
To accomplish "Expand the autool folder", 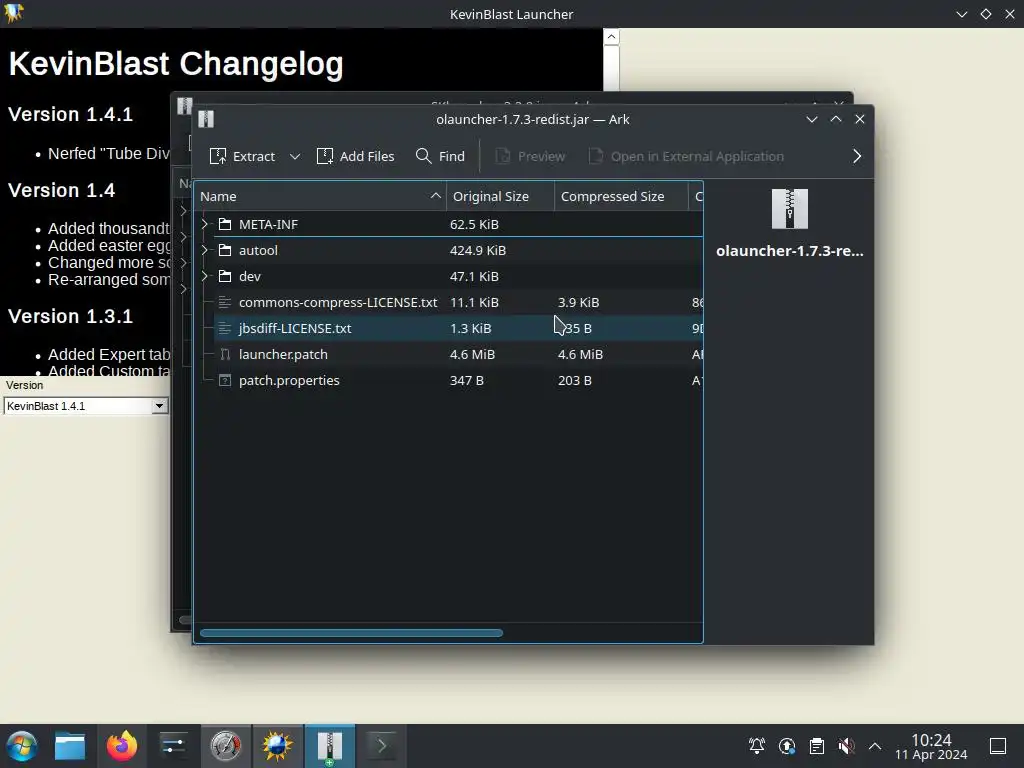I will [204, 250].
